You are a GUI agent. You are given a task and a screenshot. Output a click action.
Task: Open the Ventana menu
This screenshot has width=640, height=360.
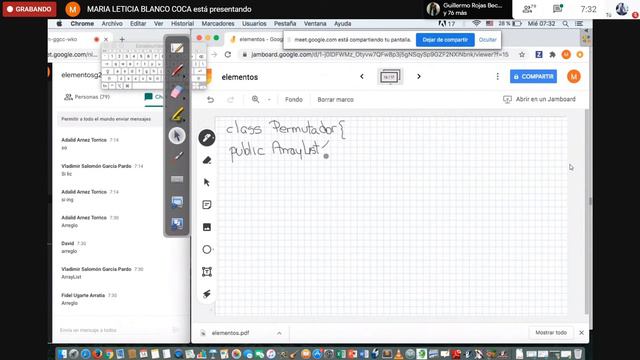(x=315, y=24)
